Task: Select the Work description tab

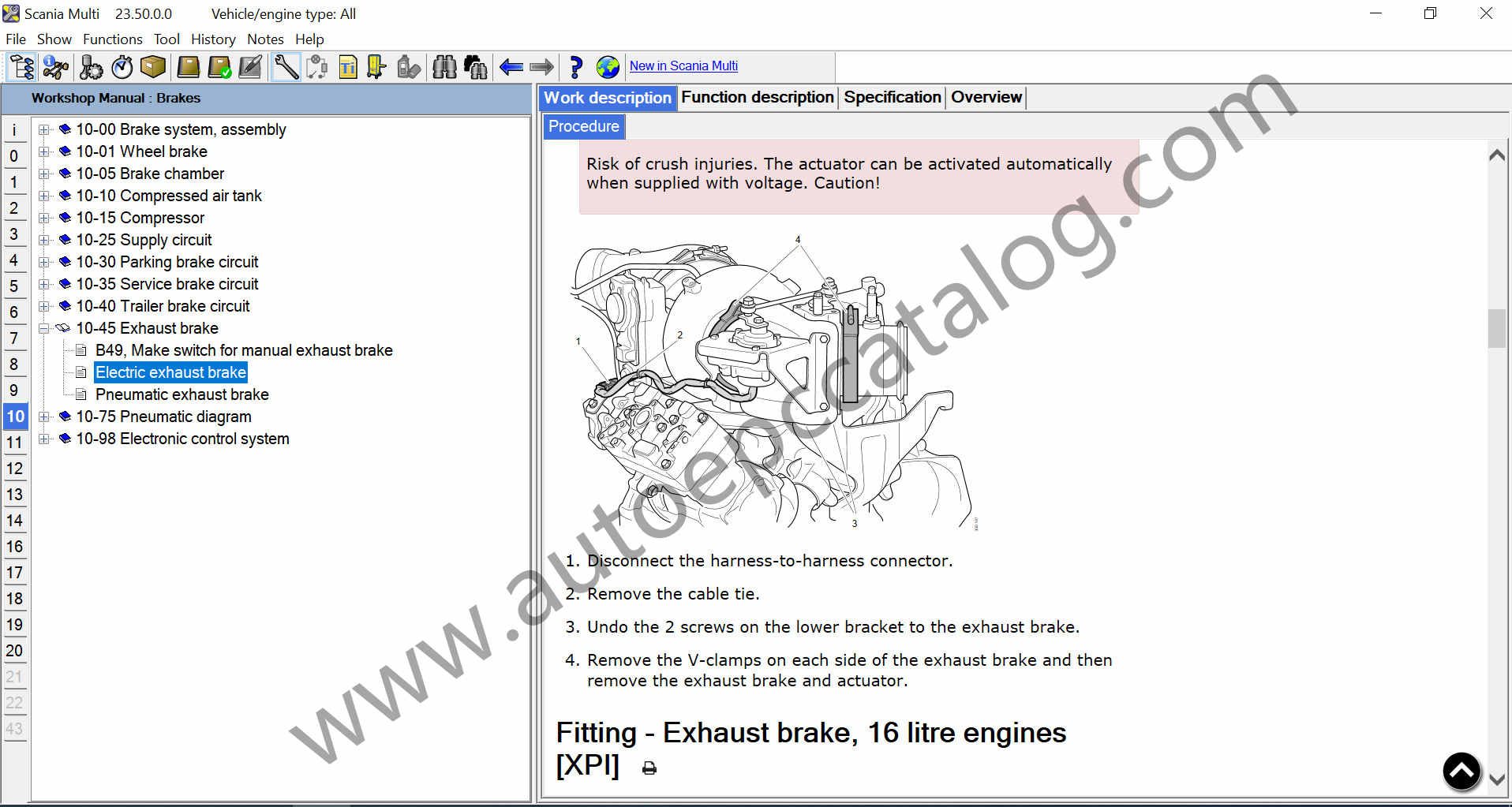Action: pyautogui.click(x=608, y=98)
